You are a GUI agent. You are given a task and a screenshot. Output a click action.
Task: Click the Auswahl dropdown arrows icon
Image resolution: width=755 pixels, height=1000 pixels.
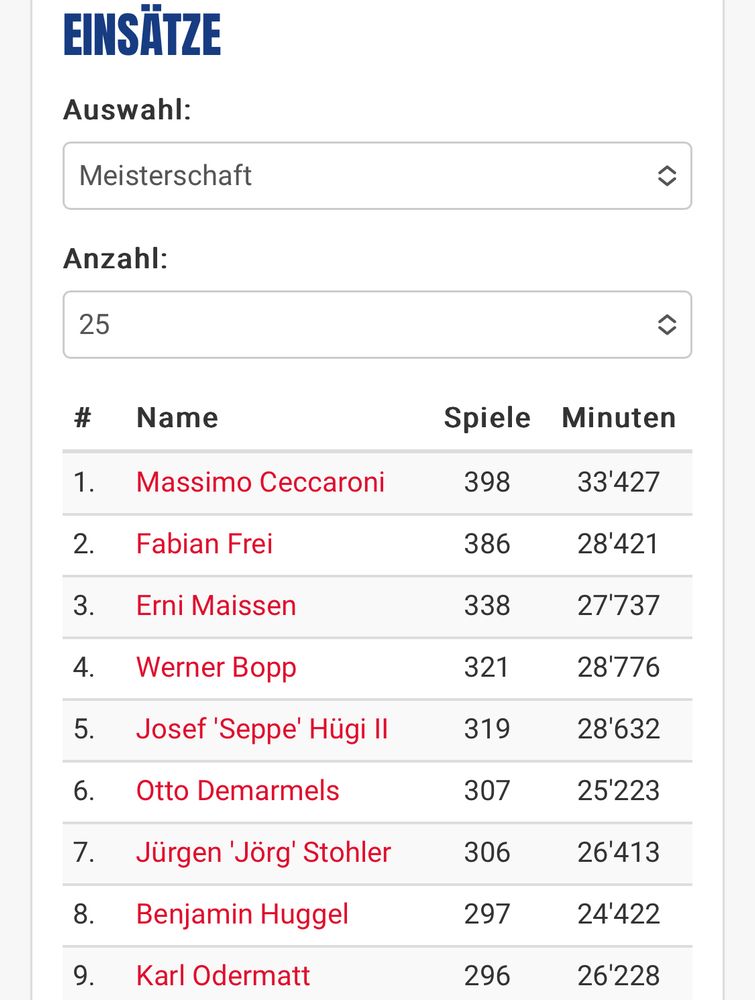667,176
